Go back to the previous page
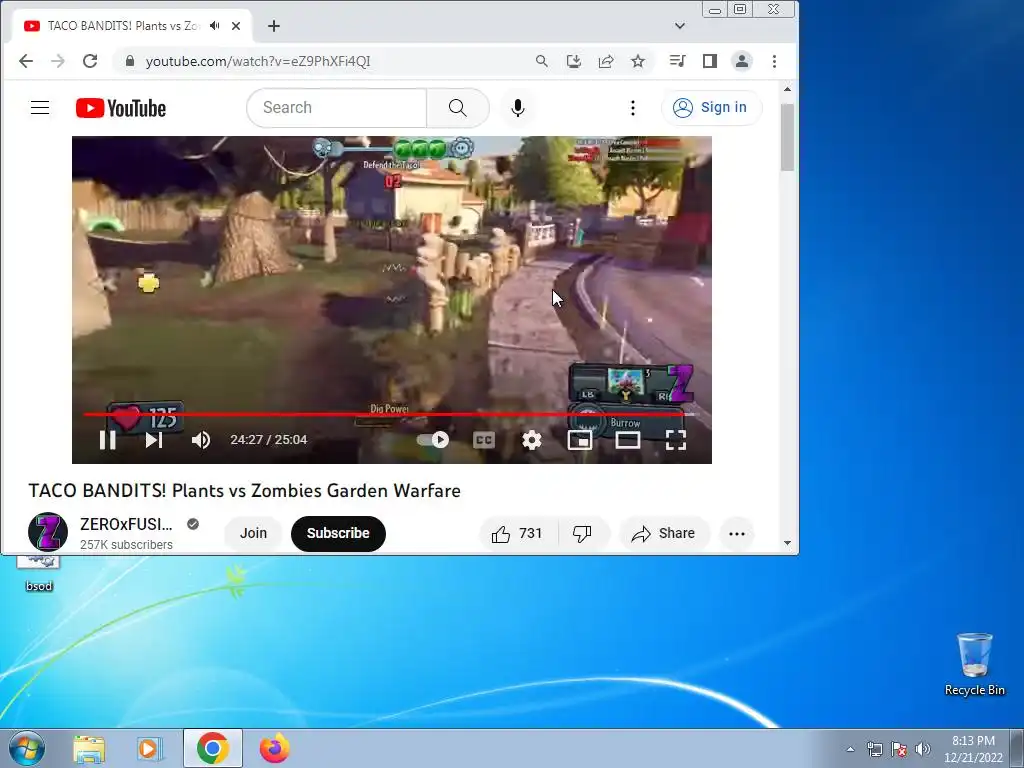Image resolution: width=1024 pixels, height=768 pixels. 26,61
